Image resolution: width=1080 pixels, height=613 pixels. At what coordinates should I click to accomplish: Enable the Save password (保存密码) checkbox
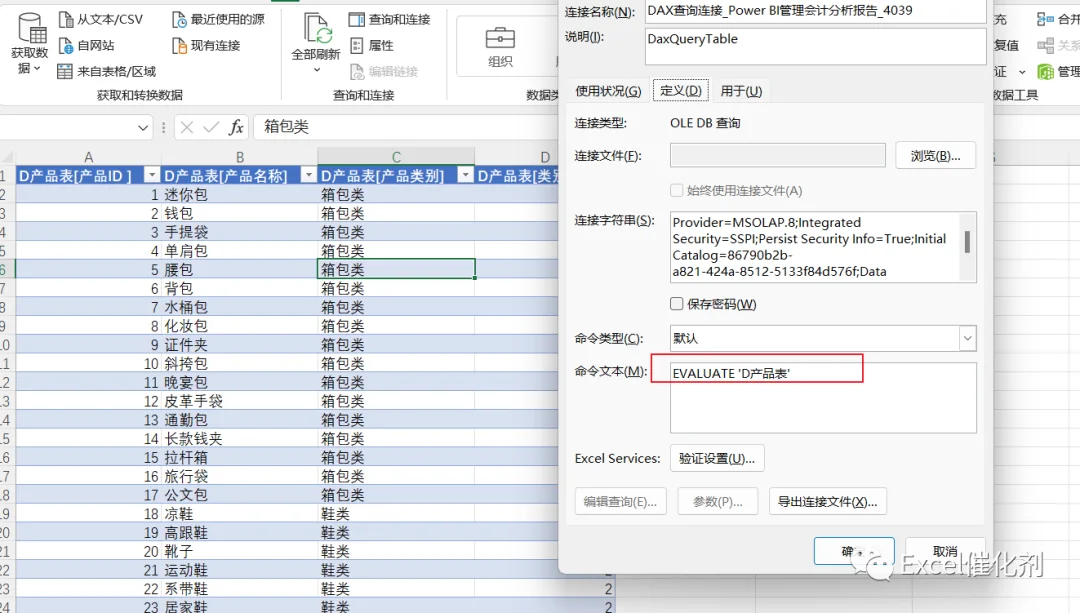click(x=677, y=304)
